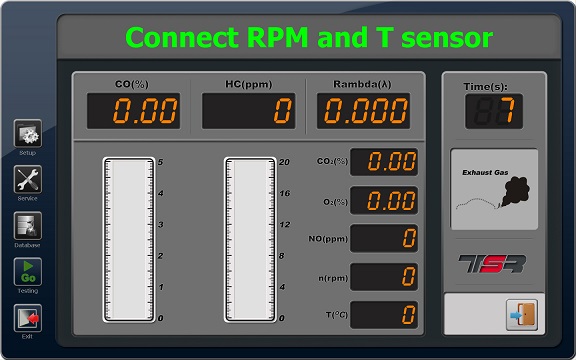Click the "n(rpm)" label
Image resolution: width=576 pixels, height=360 pixels.
coord(333,278)
